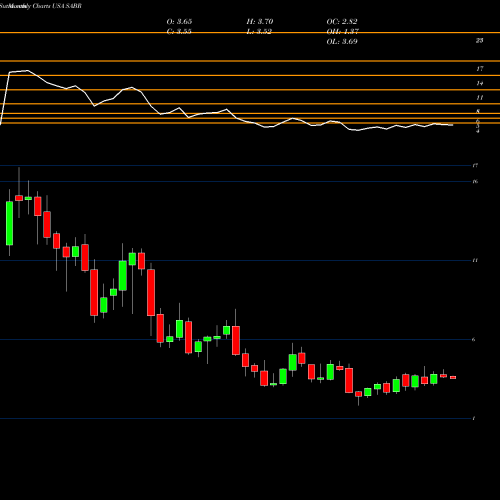
Task: Click the '1' label on candlestick price axis
Action: pos(474,419)
